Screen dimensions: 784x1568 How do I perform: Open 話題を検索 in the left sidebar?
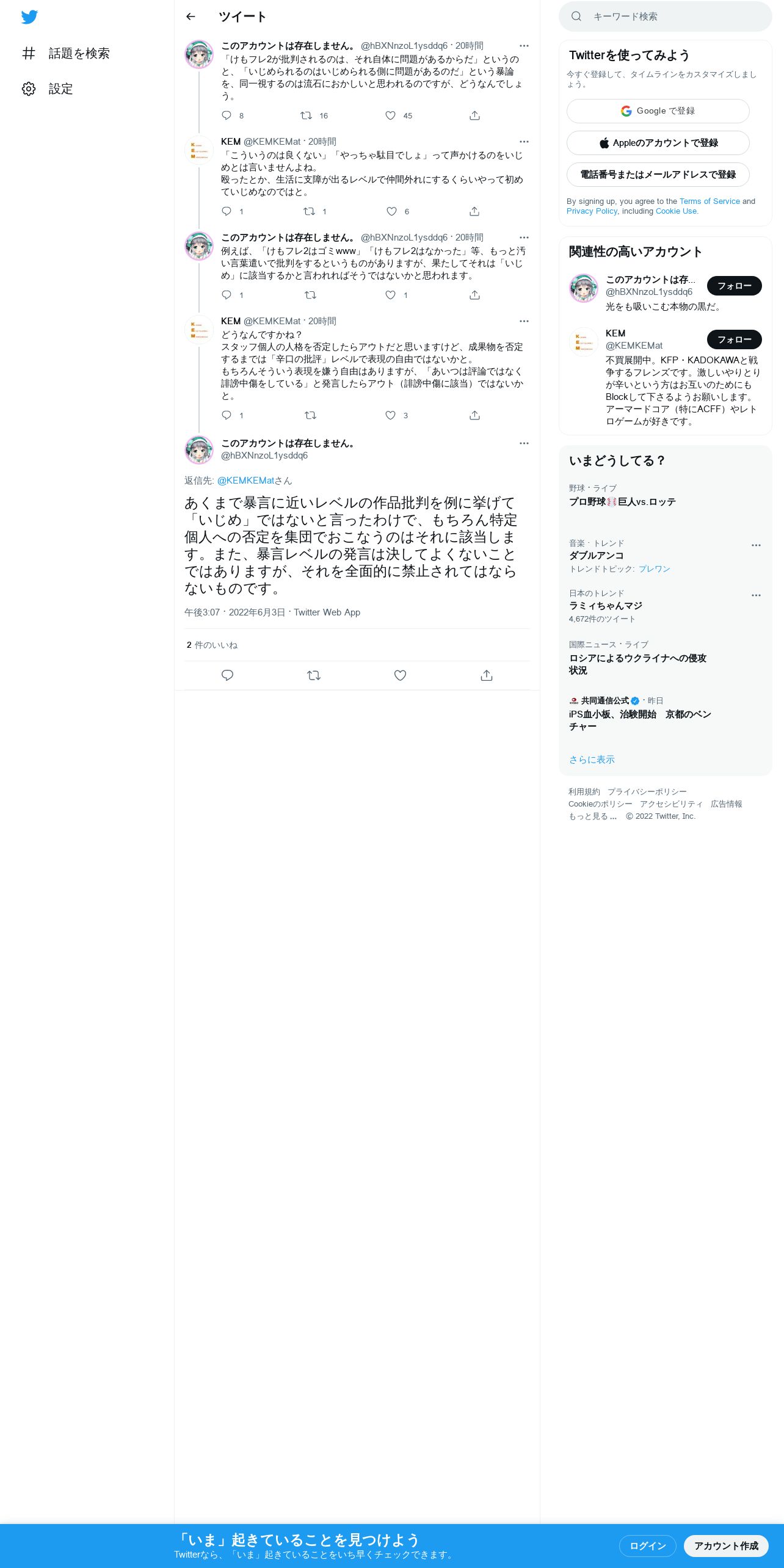[66, 54]
